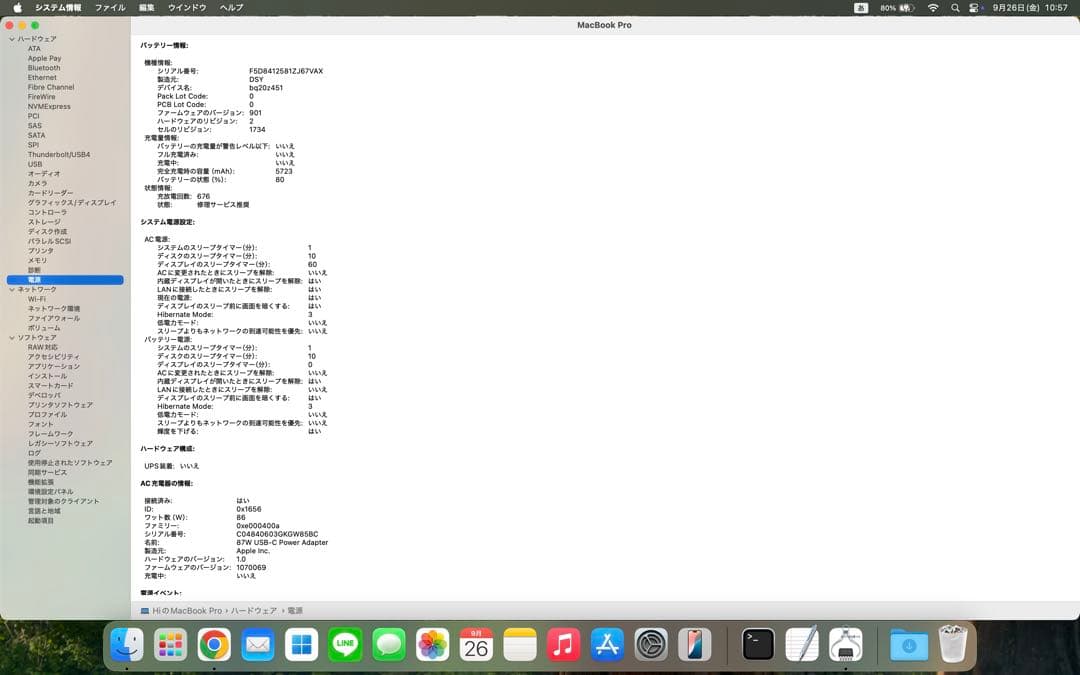1080x675 pixels.
Task: Open Terminal from the Dock
Action: coord(757,645)
